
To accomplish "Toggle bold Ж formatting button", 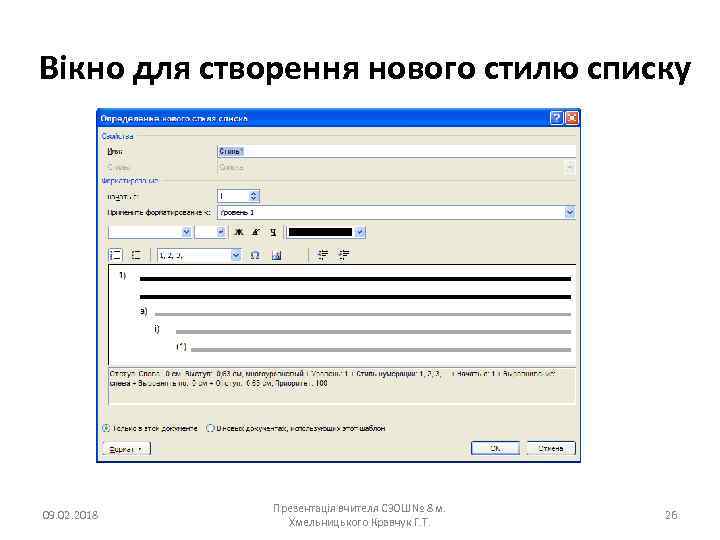I will 239,232.
